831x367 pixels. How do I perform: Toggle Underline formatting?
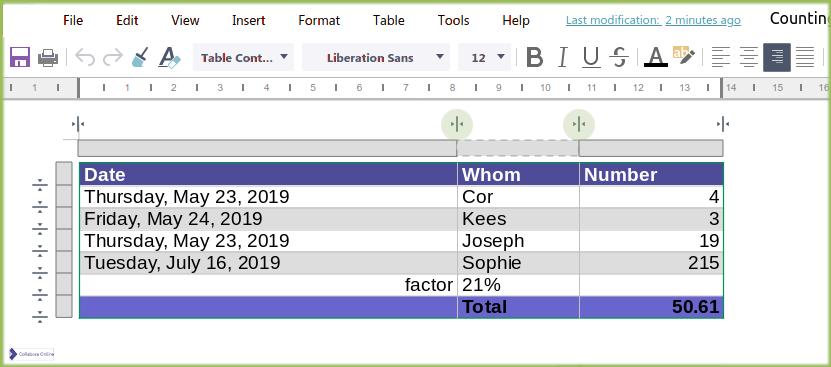click(x=591, y=57)
